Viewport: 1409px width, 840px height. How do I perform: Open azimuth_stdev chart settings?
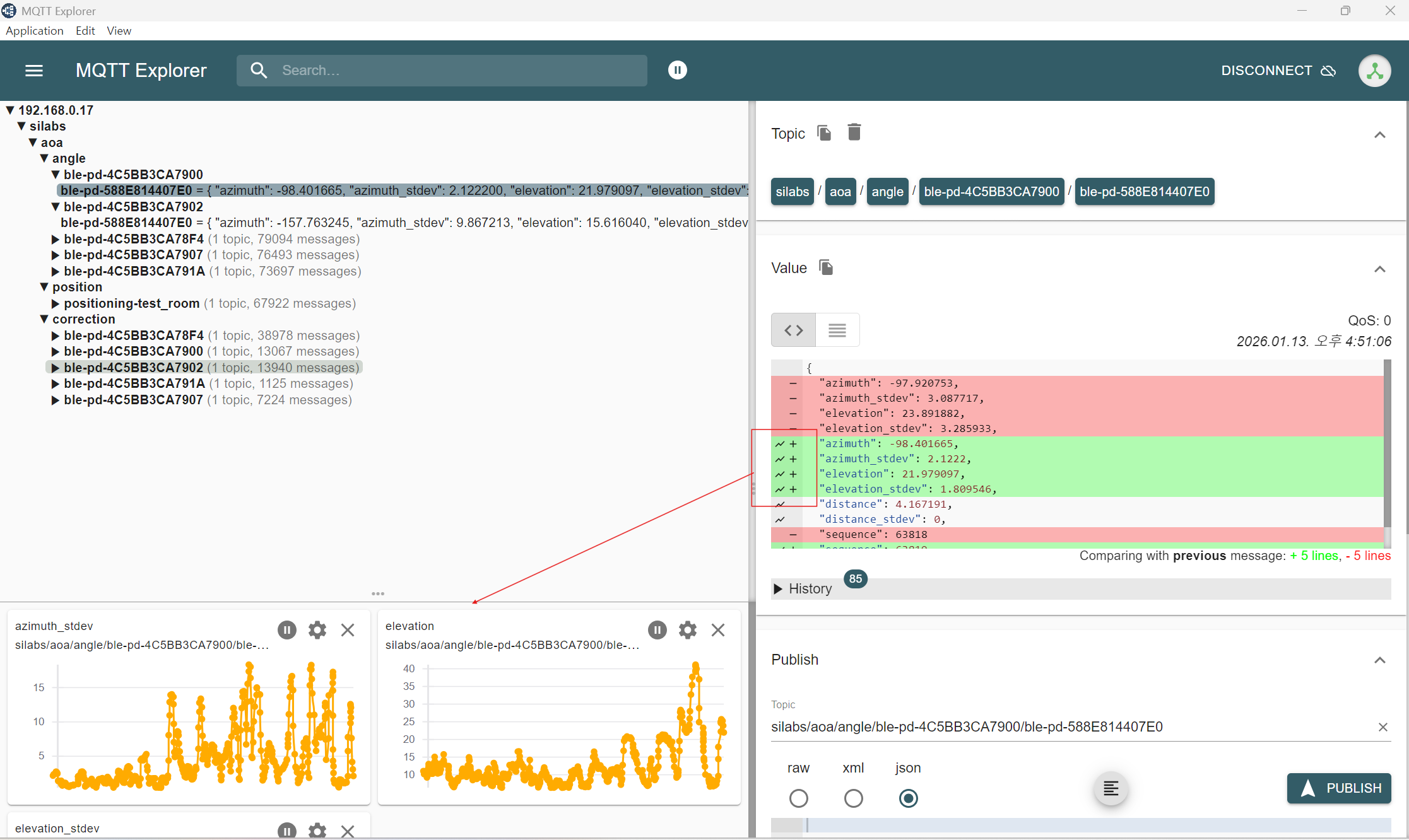point(317,629)
